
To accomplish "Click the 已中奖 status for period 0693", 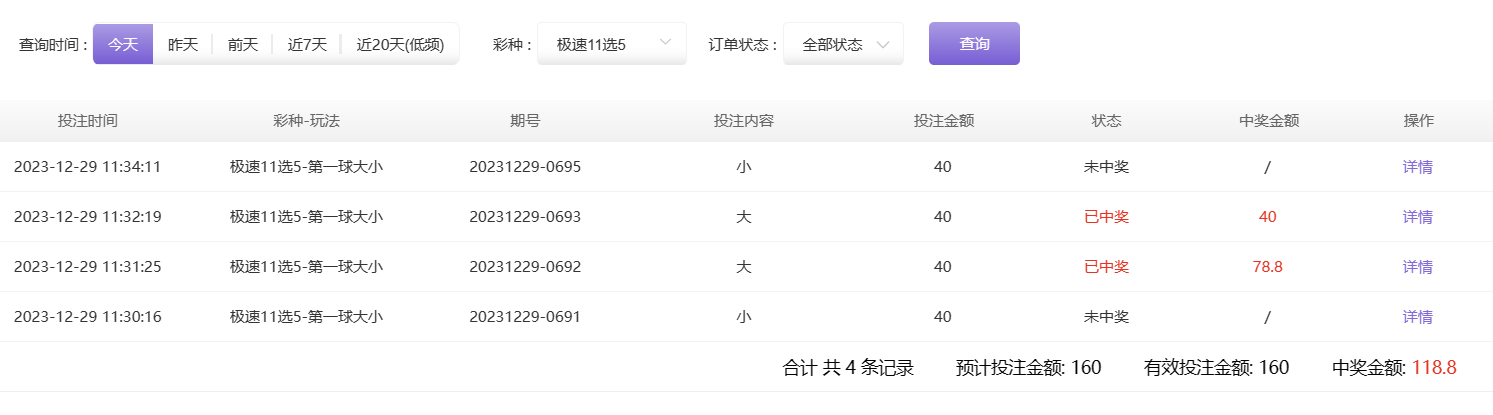I will 1107,217.
